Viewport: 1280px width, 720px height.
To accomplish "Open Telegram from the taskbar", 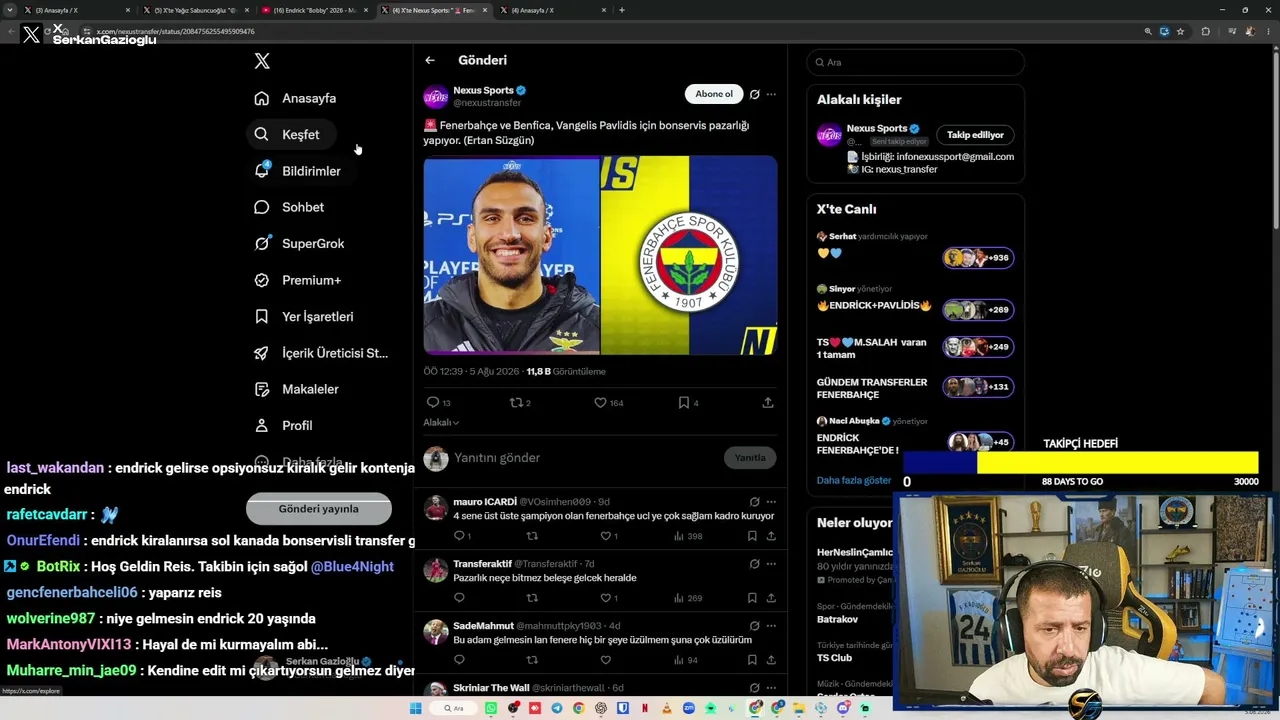I will 557,708.
